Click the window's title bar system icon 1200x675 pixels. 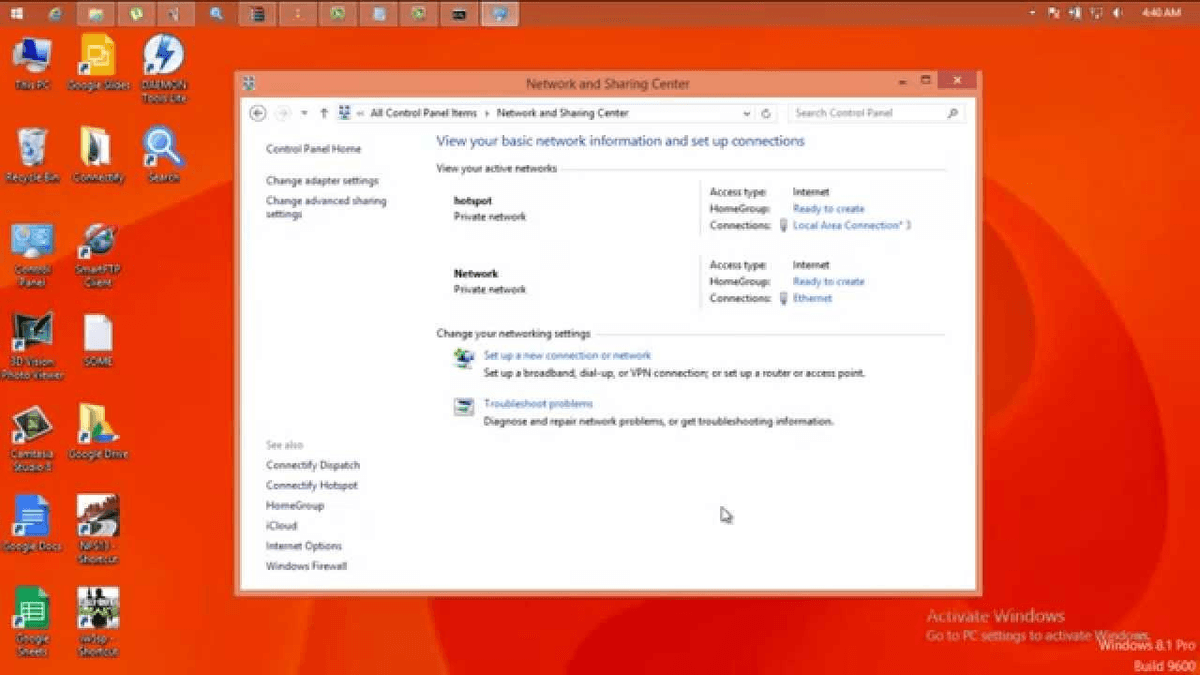[249, 84]
